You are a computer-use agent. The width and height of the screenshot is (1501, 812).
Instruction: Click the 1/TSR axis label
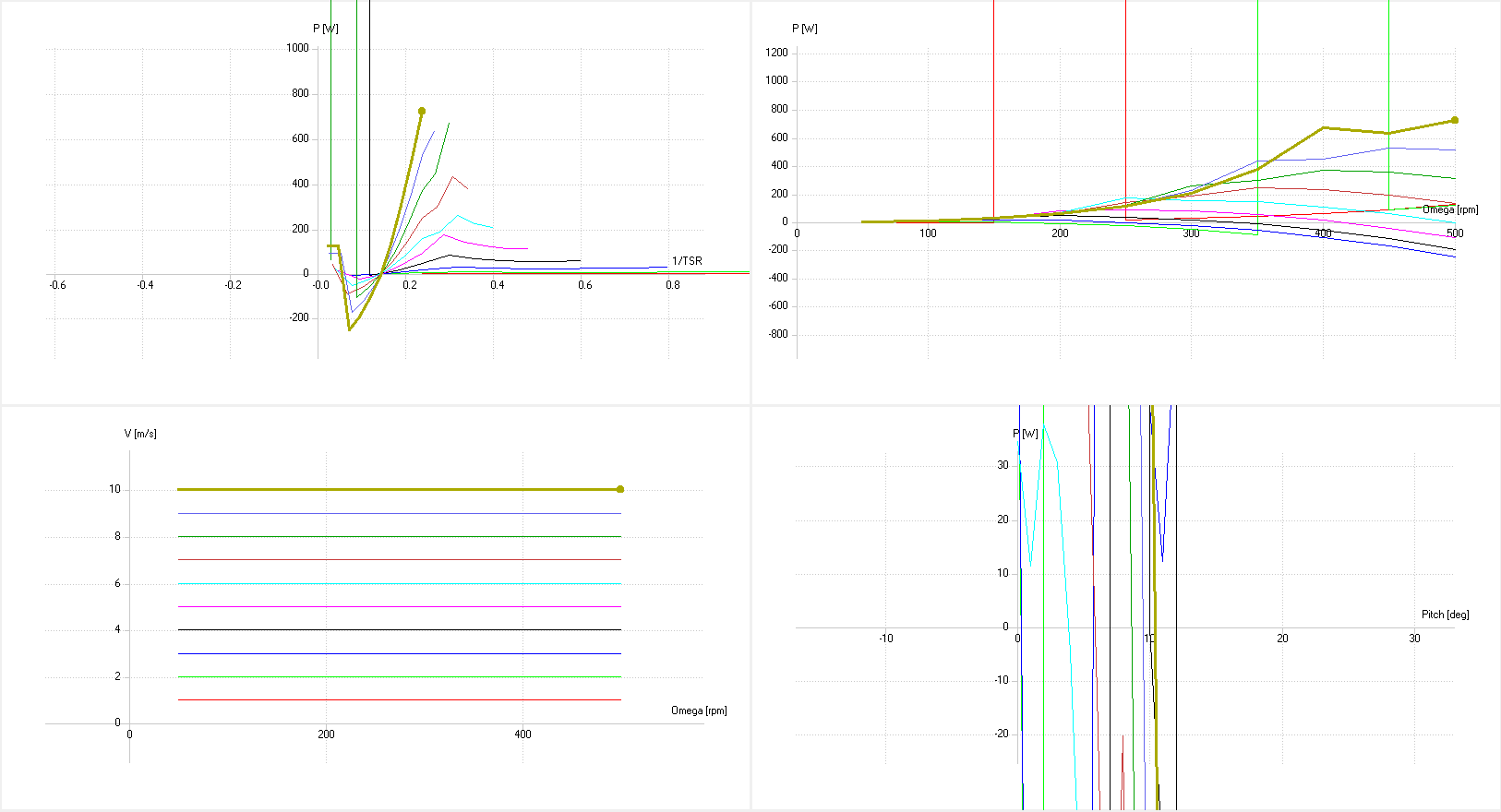coord(687,261)
